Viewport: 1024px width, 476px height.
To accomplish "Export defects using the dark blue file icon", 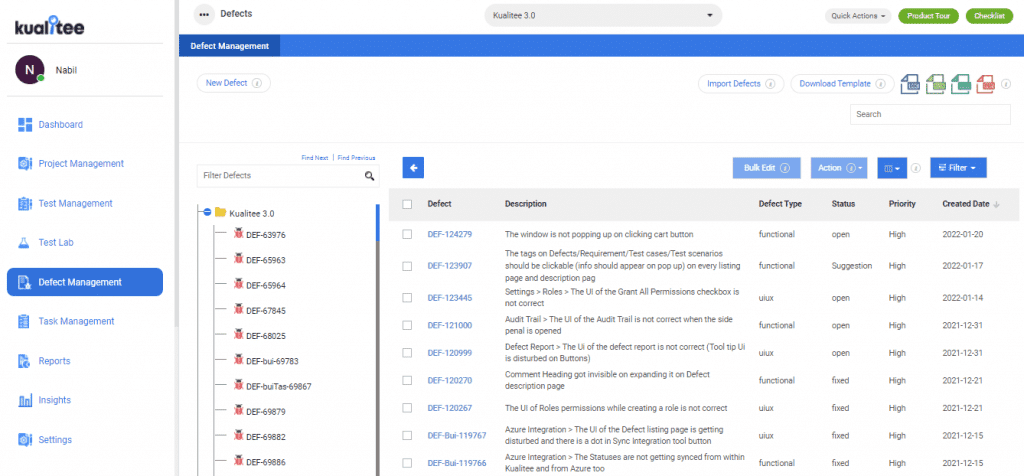I will 911,84.
